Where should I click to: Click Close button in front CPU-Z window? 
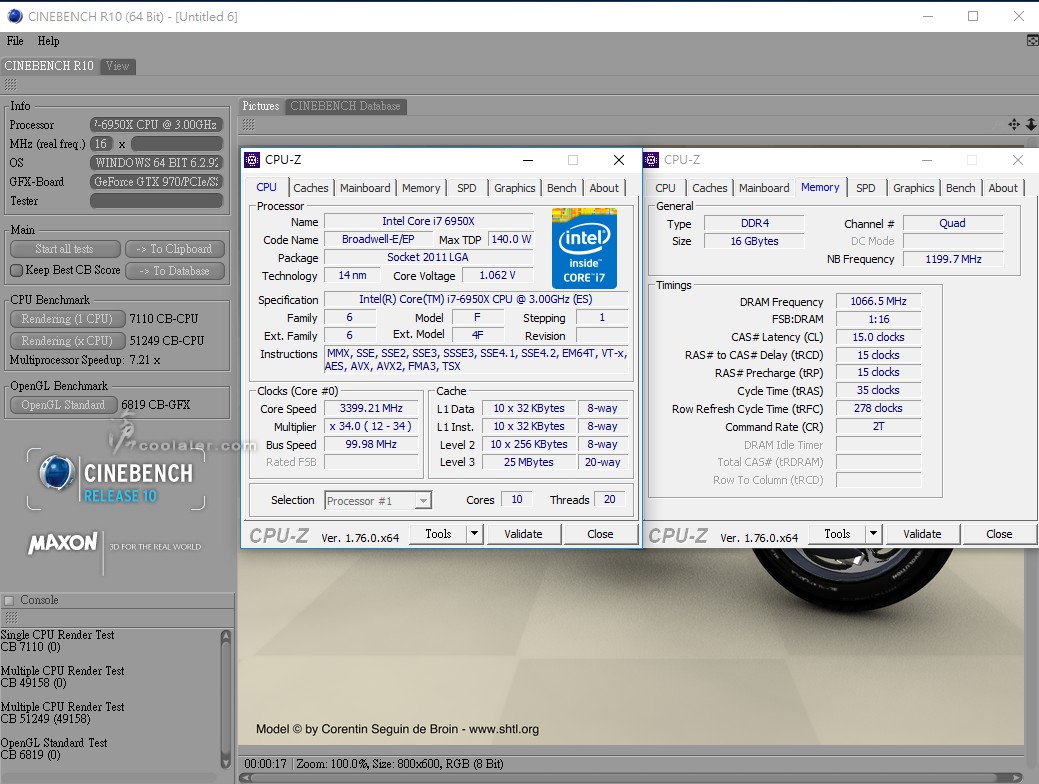(600, 533)
